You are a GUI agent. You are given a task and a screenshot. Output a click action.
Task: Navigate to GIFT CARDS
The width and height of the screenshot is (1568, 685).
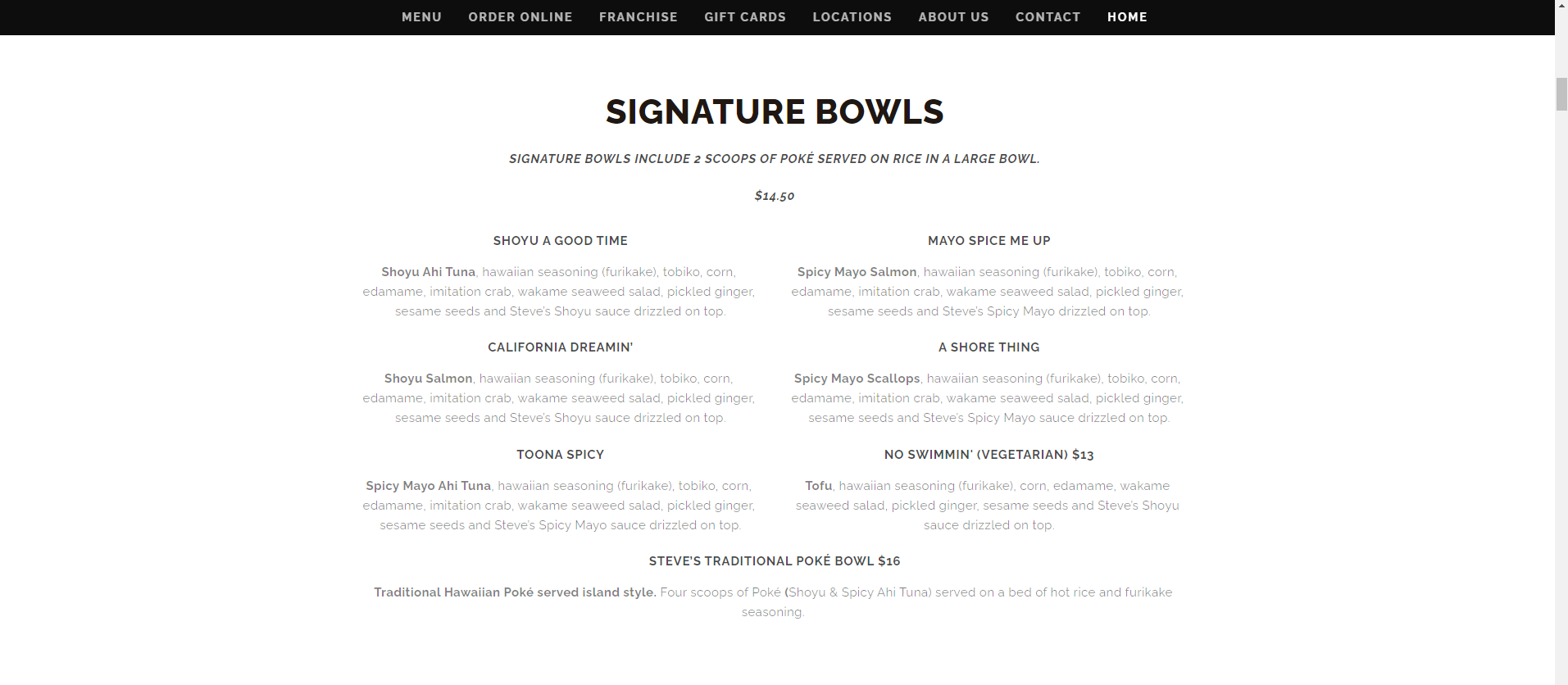[744, 16]
